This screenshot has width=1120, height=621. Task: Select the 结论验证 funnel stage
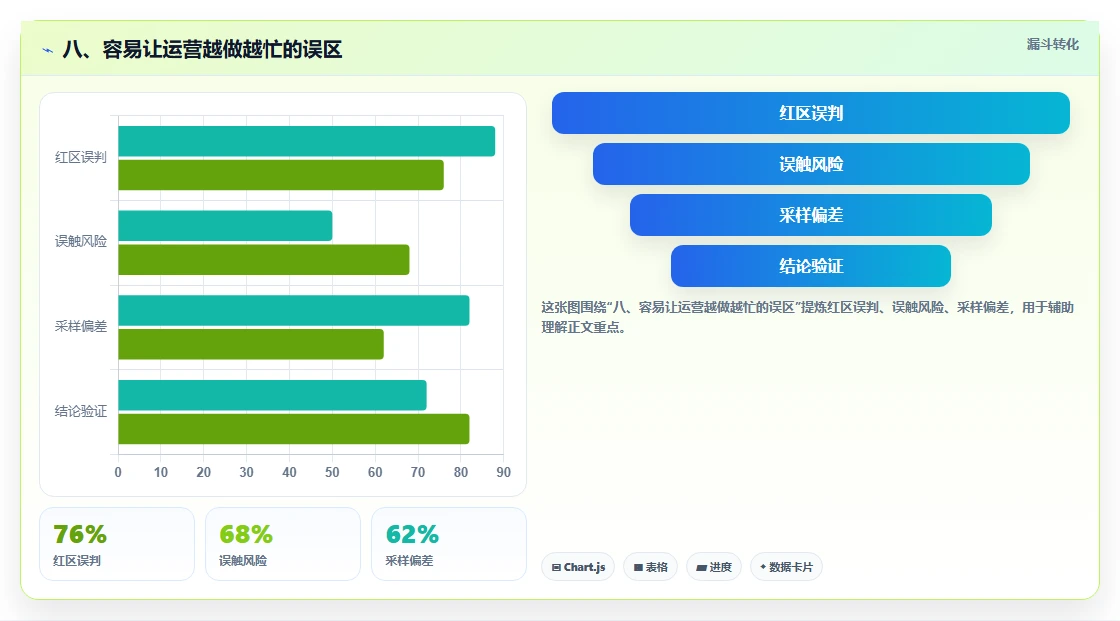click(x=811, y=266)
